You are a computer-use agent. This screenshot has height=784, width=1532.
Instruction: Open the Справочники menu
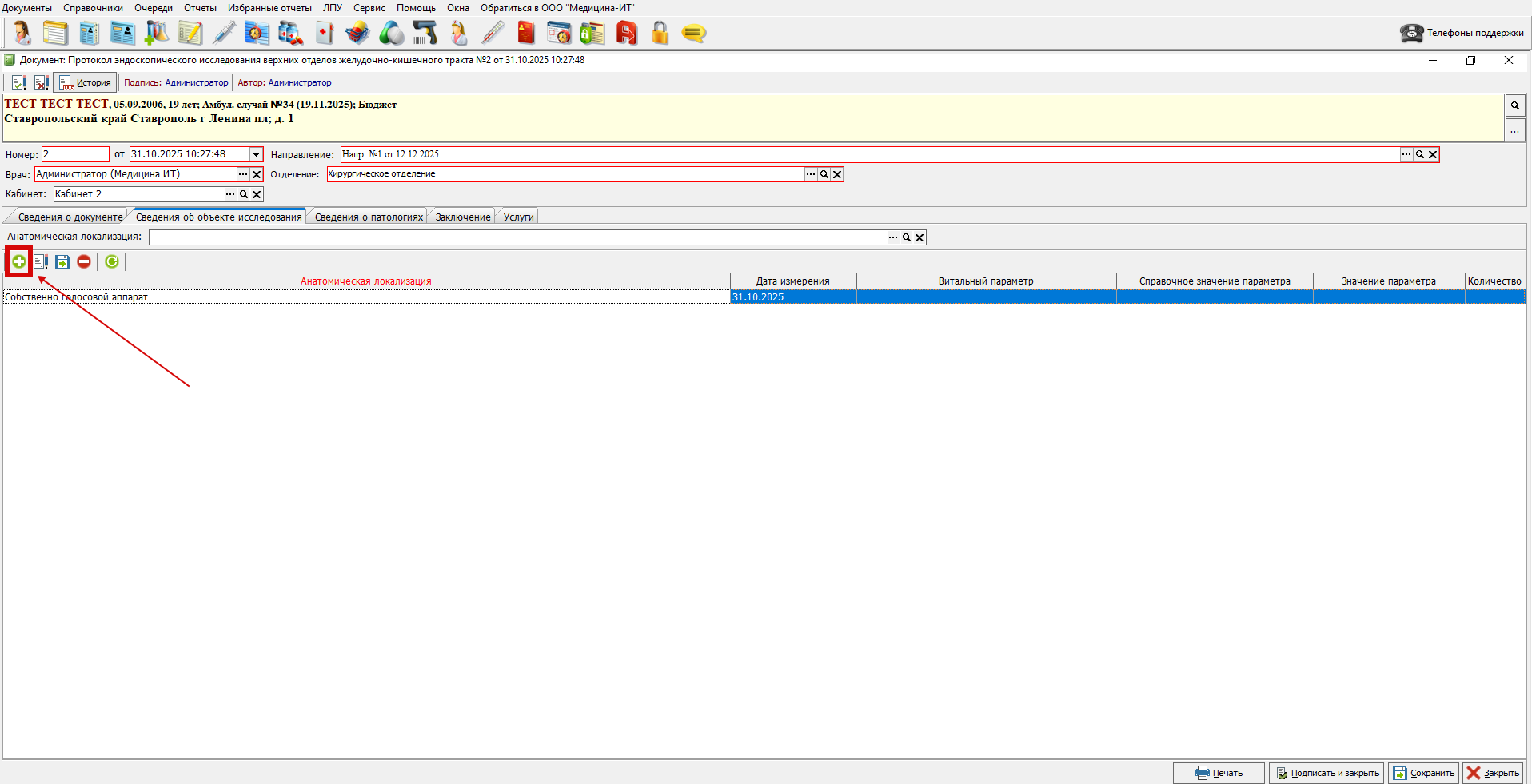pyautogui.click(x=93, y=8)
